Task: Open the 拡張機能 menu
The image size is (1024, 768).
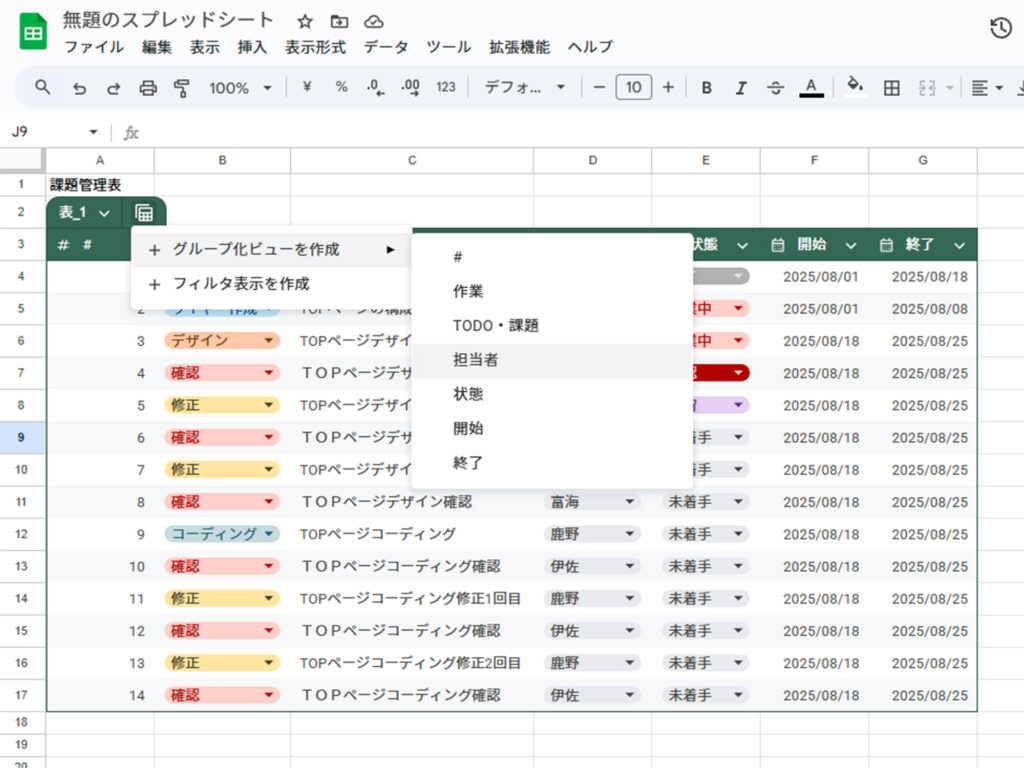Action: (519, 47)
